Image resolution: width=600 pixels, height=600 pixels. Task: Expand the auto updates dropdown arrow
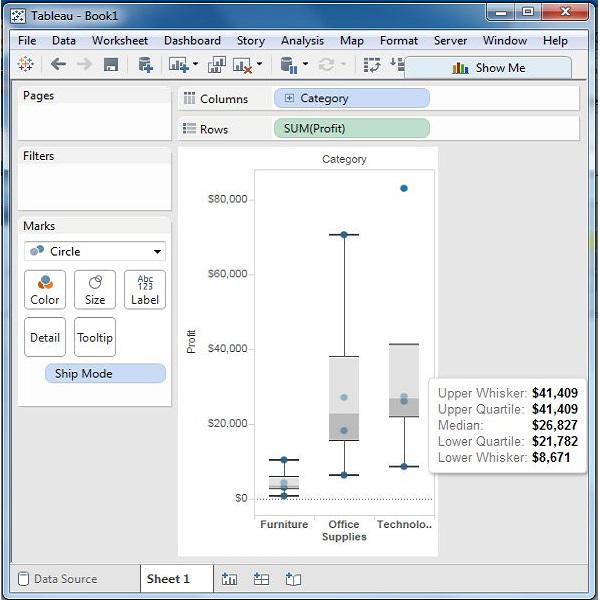click(x=305, y=64)
